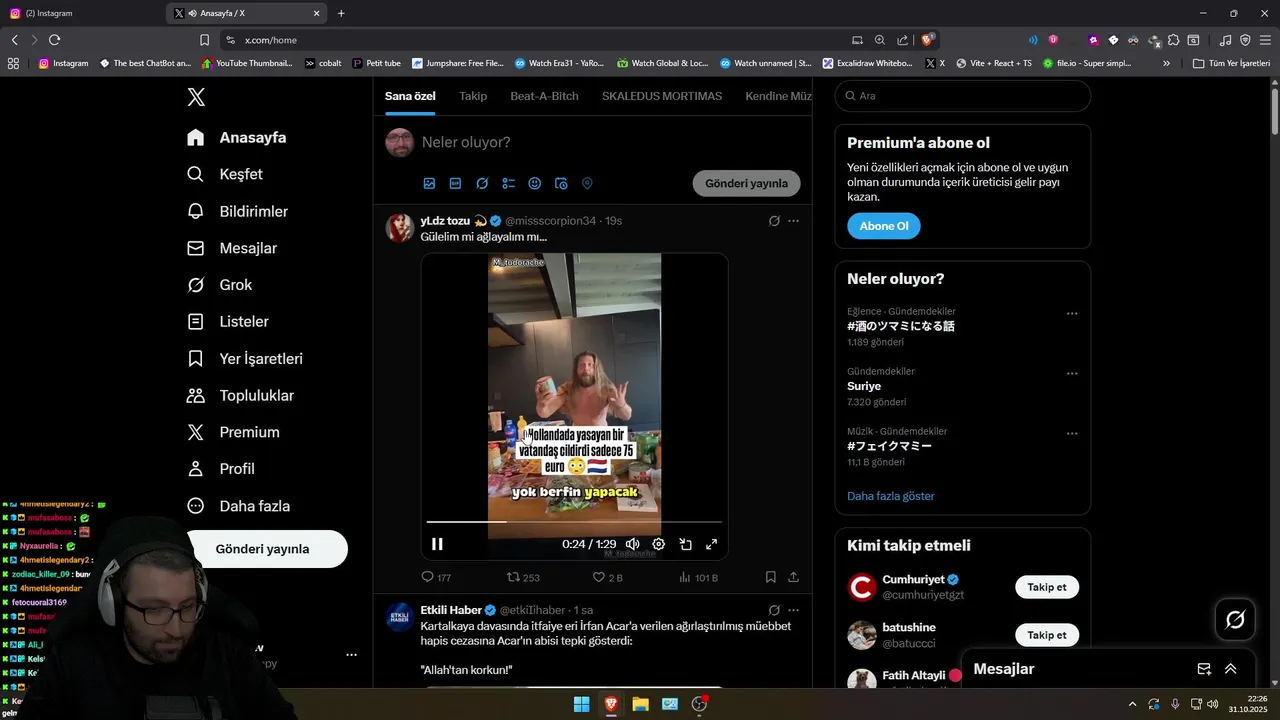1280x720 pixels.
Task: Open the floating Grok button
Action: 1235,620
